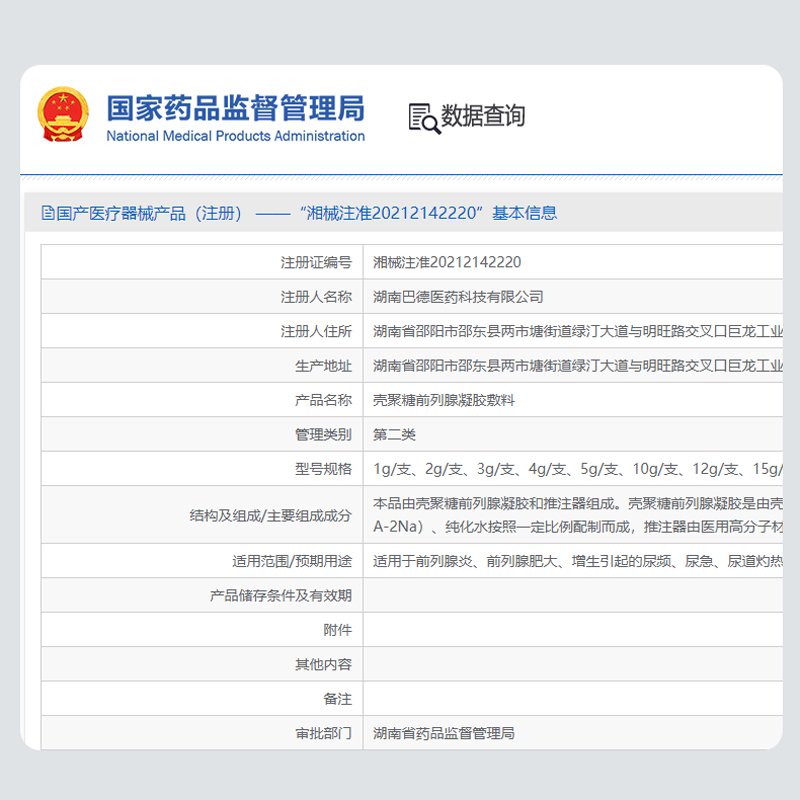Select text starting 本品由壳聚糖前列腺凝胶
Screen dimensions: 800x800
578,504
